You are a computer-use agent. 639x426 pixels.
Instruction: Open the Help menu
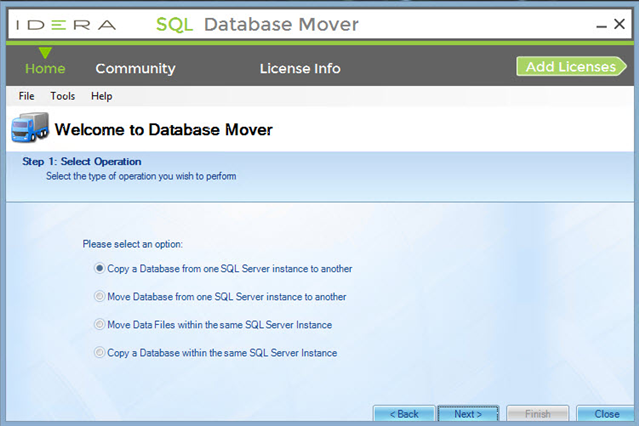point(101,96)
